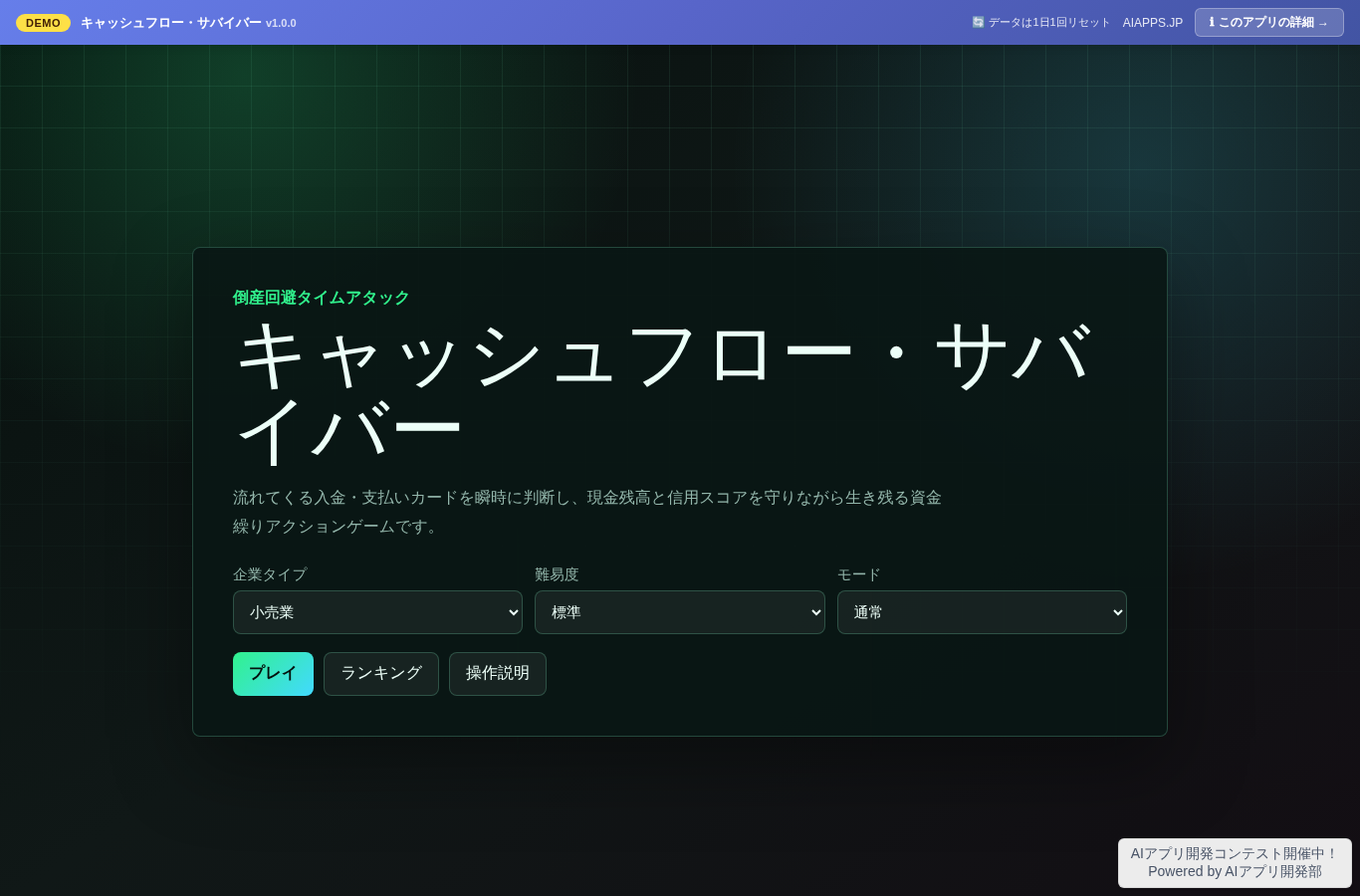This screenshot has height=896, width=1360.
Task: Click the 企業タイプ label
Action: 270,574
